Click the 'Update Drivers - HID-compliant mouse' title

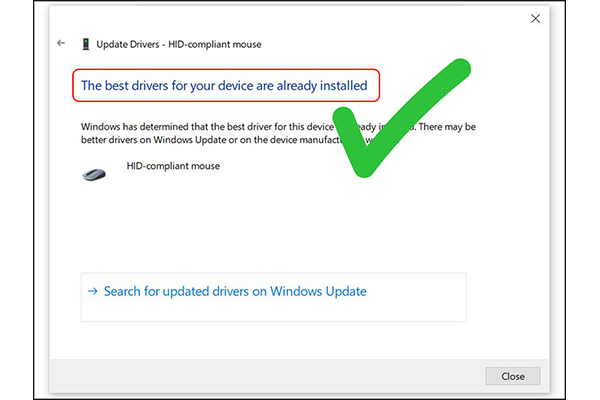[x=179, y=44]
